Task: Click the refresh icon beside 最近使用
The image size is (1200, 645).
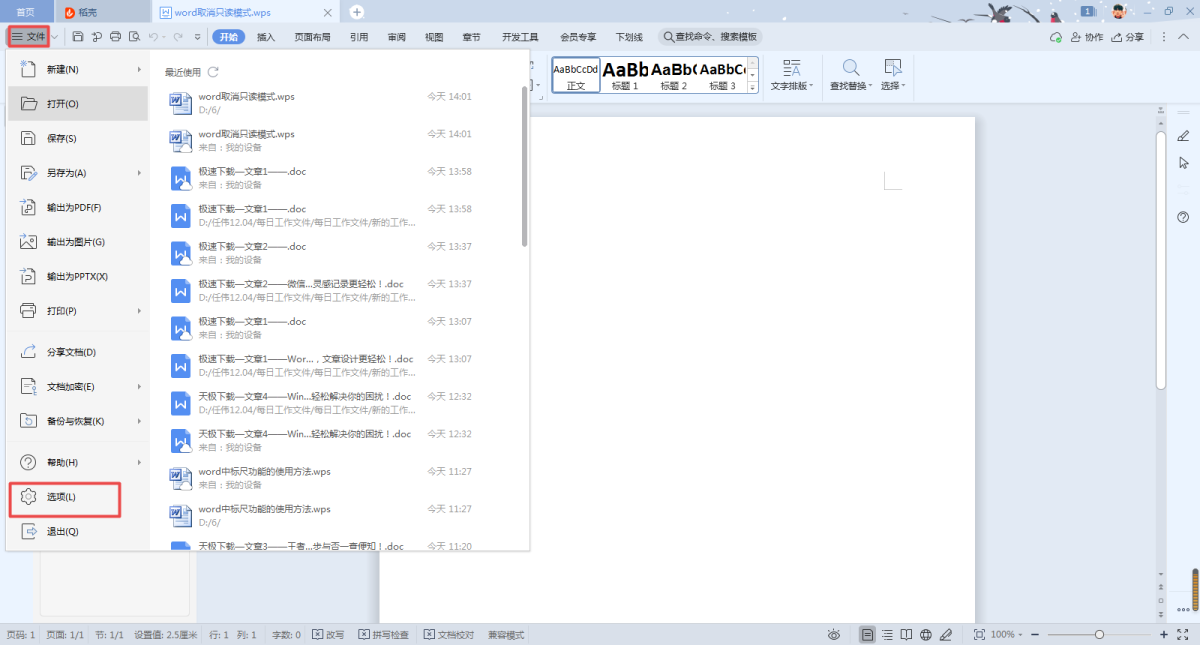Action: click(x=213, y=72)
